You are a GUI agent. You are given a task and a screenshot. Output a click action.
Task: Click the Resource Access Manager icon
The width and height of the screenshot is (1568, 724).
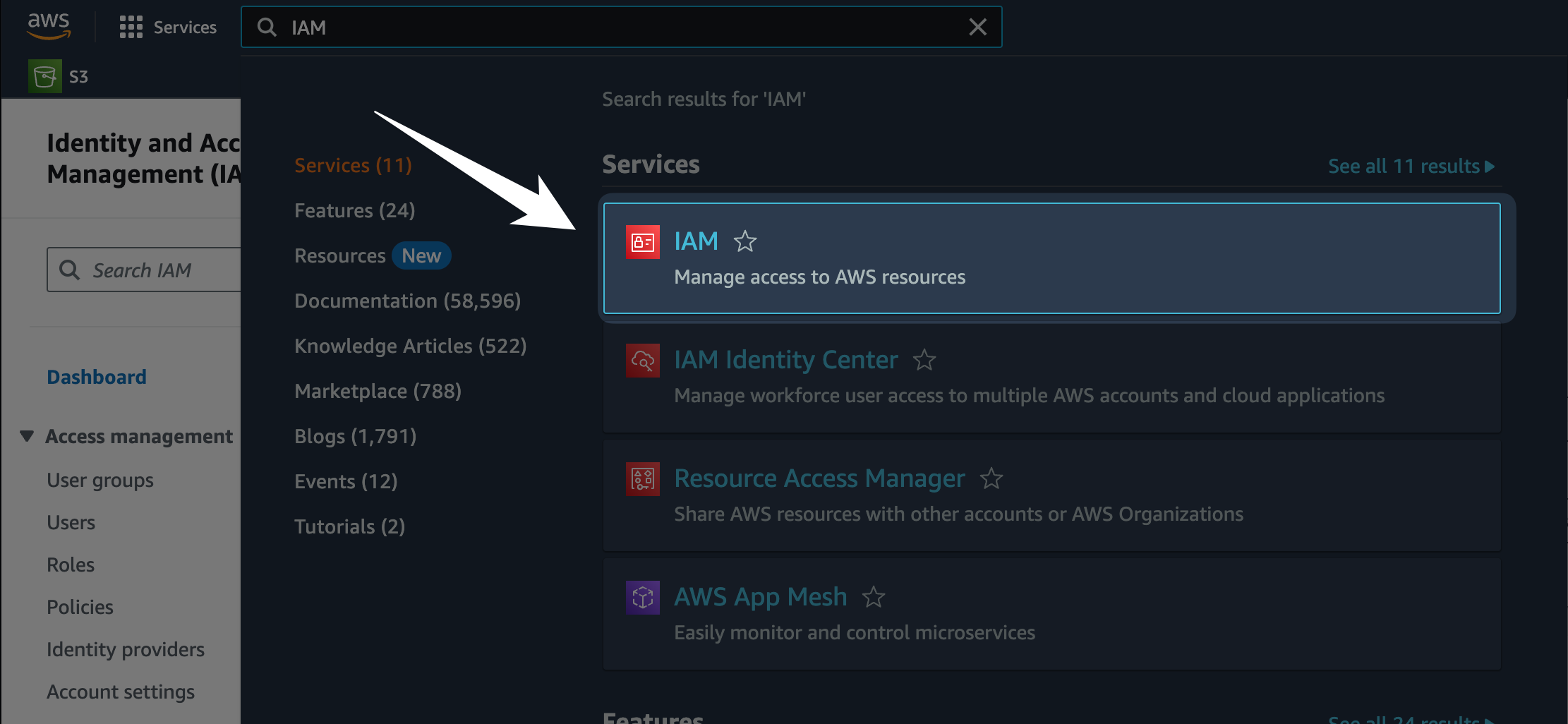(642, 479)
